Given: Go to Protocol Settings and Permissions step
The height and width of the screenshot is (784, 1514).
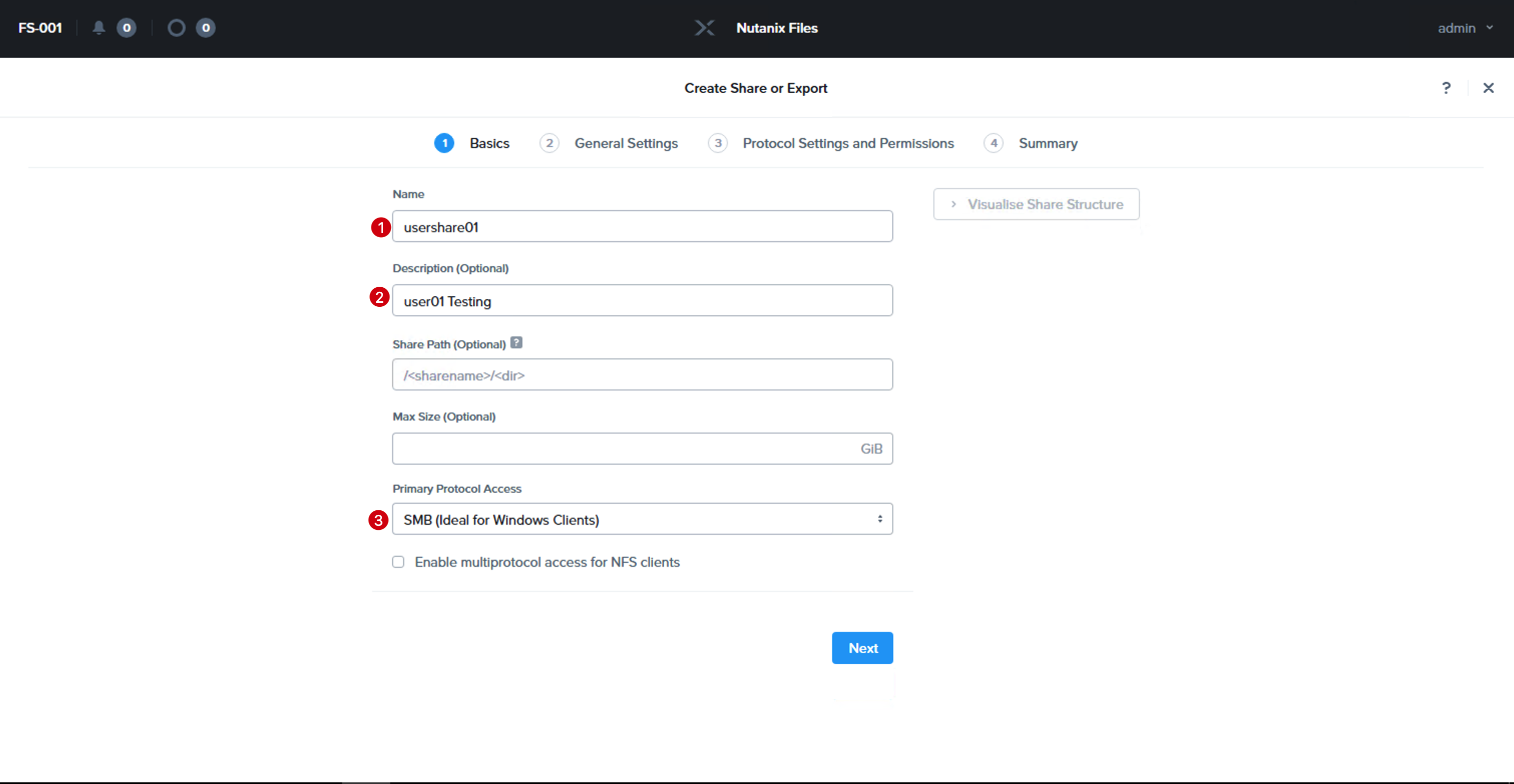Looking at the screenshot, I should pos(848,143).
